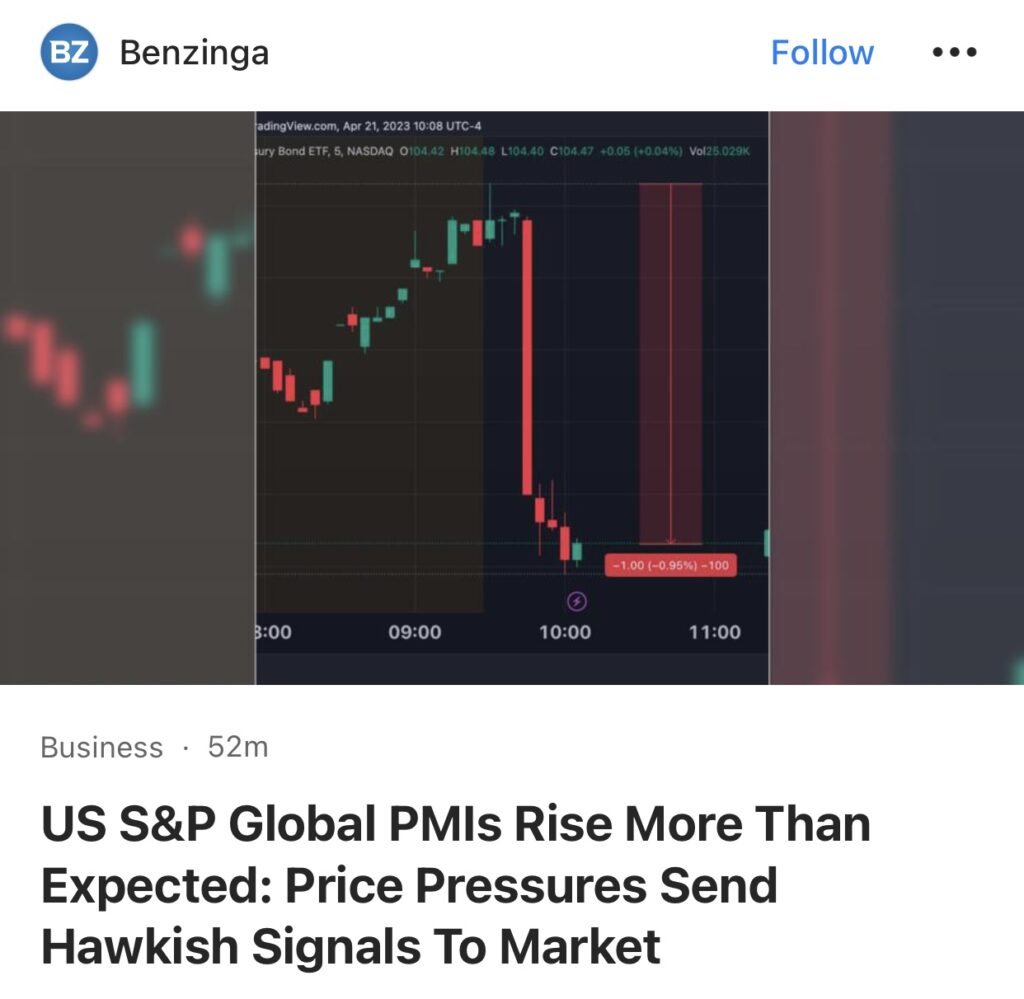1024x999 pixels.
Task: Click the red shaded measurement range box
Action: (x=671, y=364)
